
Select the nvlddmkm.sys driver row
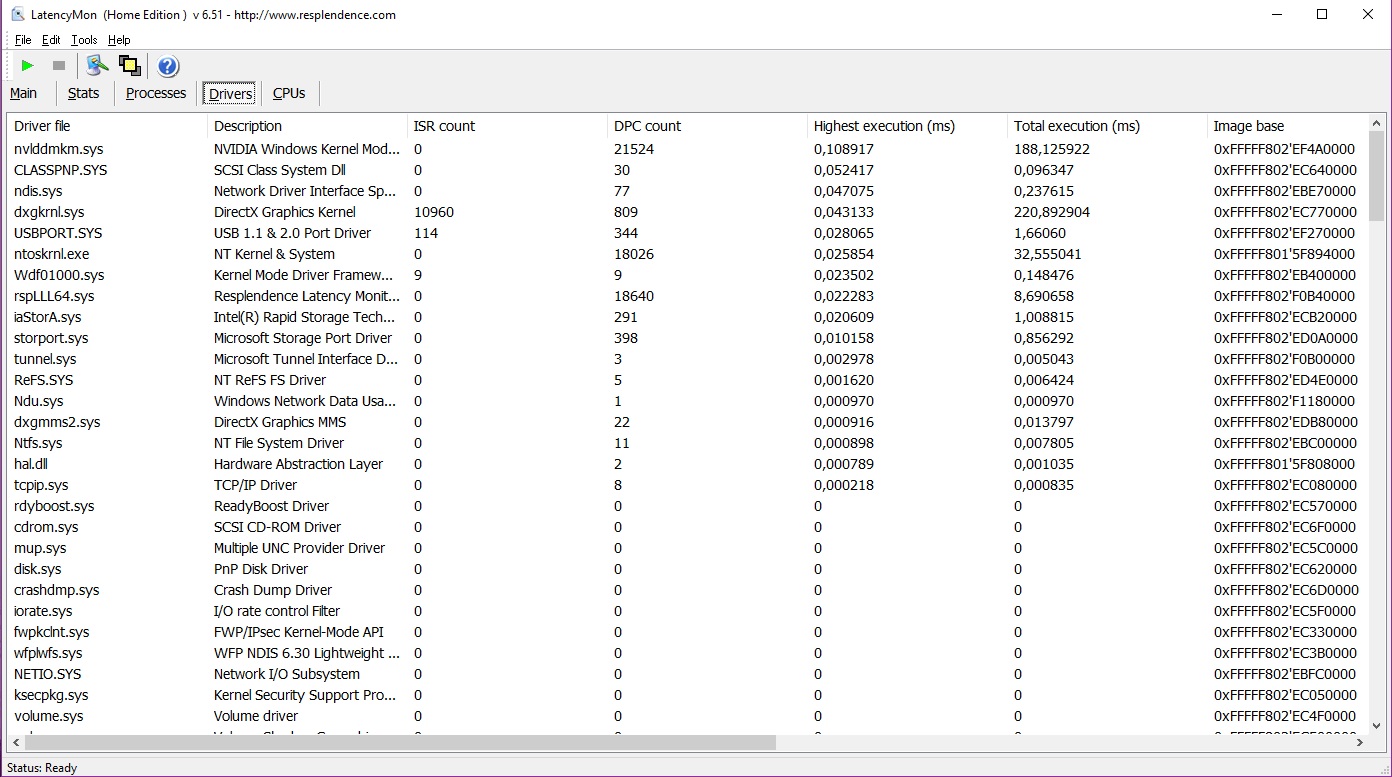(688, 149)
